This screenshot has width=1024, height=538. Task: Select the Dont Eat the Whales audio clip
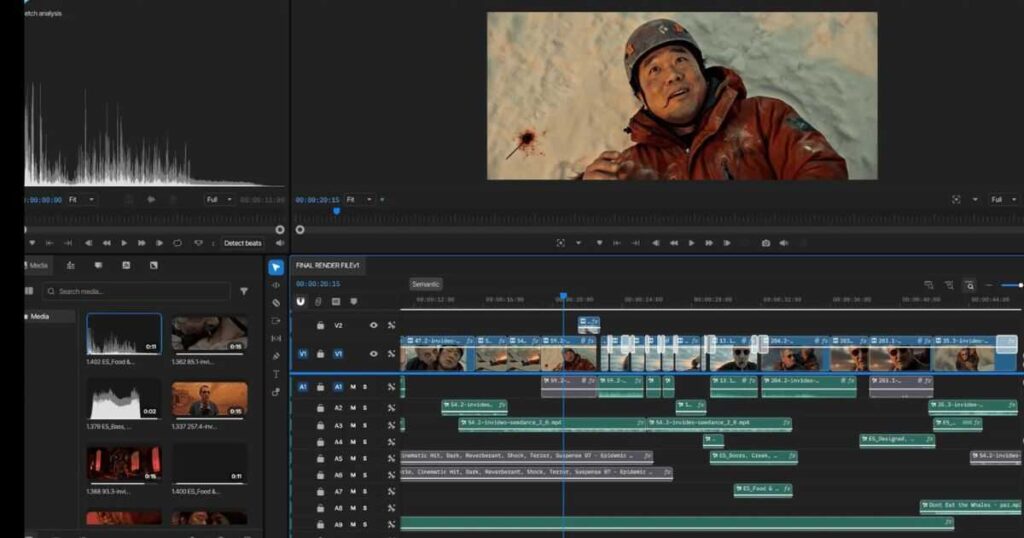pyautogui.click(x=971, y=505)
